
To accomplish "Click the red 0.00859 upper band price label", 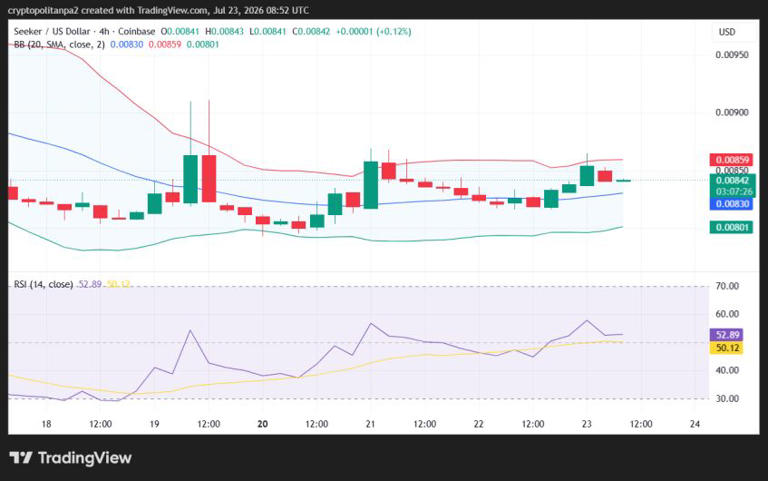I will click(x=732, y=160).
